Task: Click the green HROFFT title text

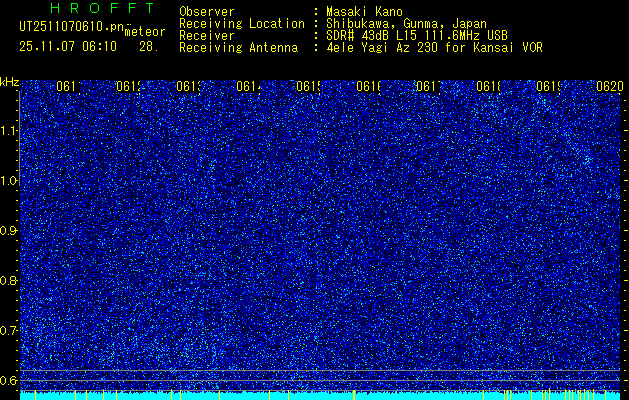Action: [x=103, y=8]
